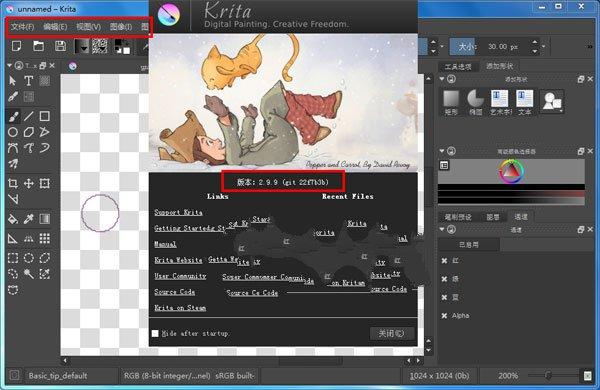The height and width of the screenshot is (390, 600).
Task: Toggle the blue channel X mark
Action: 444,297
